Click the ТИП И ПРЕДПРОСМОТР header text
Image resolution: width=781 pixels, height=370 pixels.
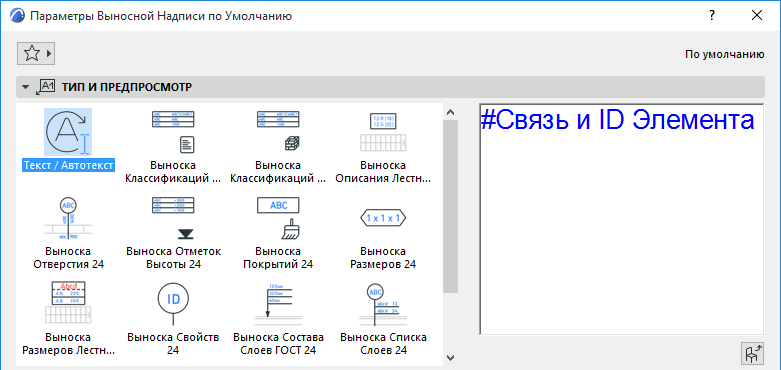click(x=127, y=88)
